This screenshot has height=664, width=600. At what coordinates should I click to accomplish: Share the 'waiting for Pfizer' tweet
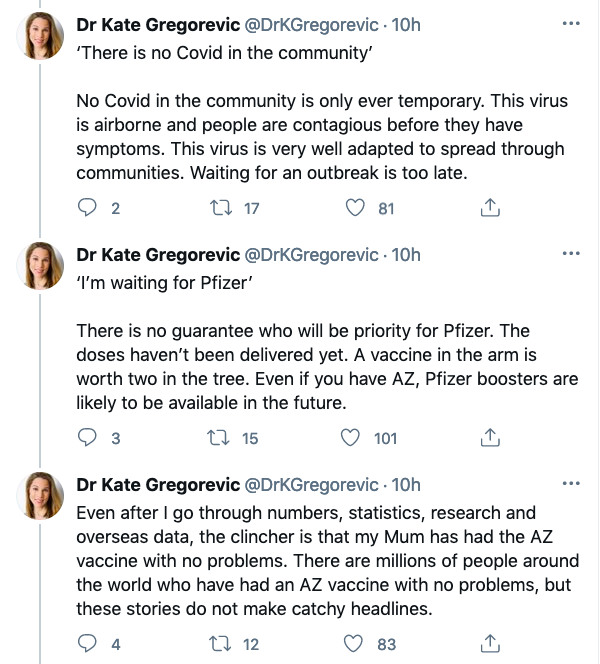[490, 438]
